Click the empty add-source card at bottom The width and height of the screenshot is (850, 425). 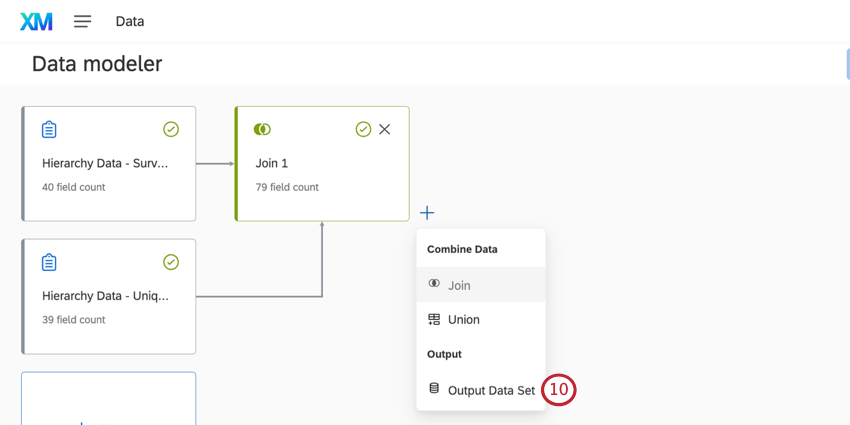109,399
